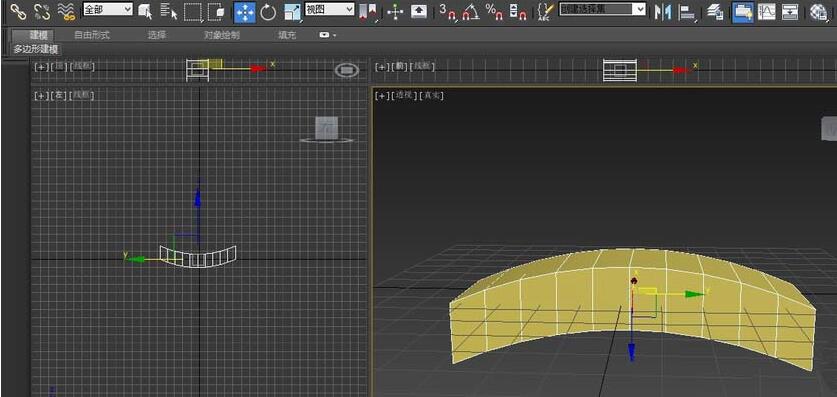Open the [真实] shading menu in perspective viewport
Viewport: 837px width, 397px height.
[x=431, y=96]
